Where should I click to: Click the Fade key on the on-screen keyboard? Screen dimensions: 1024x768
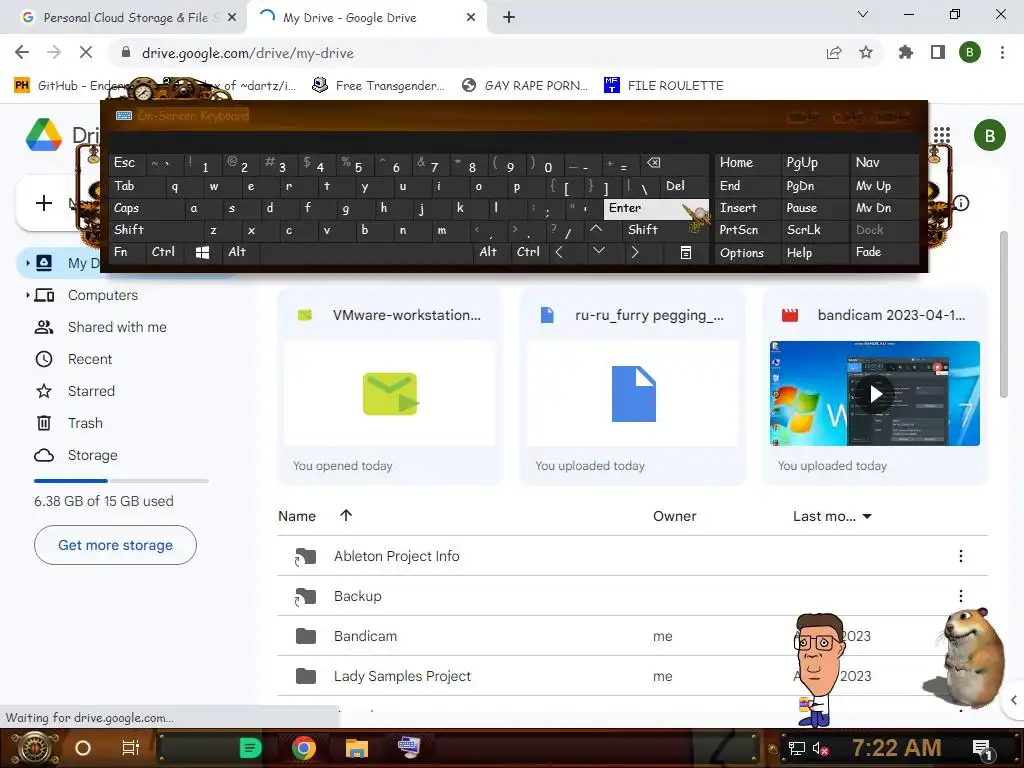[x=885, y=252]
